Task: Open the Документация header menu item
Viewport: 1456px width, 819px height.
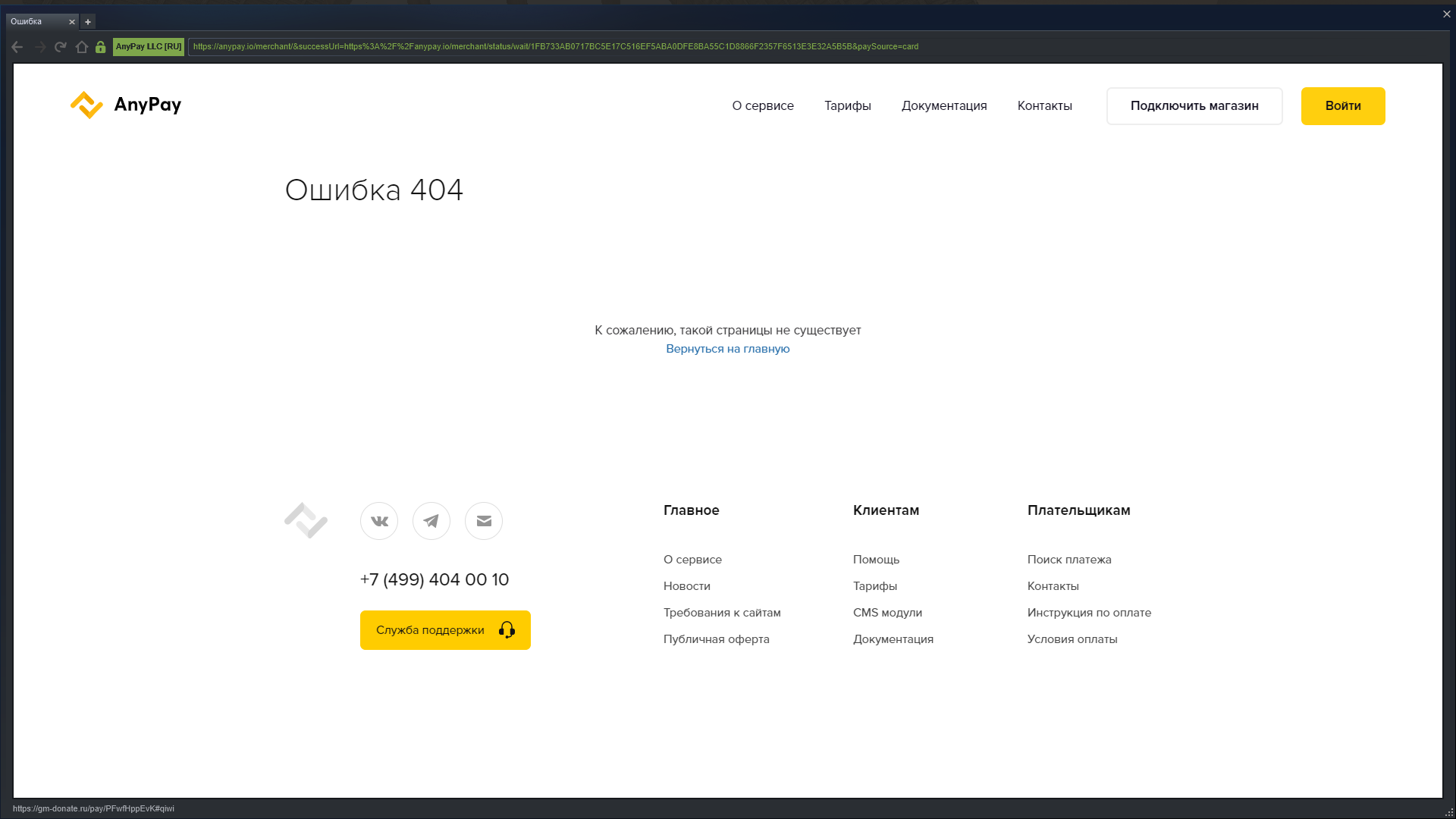Action: (x=943, y=106)
